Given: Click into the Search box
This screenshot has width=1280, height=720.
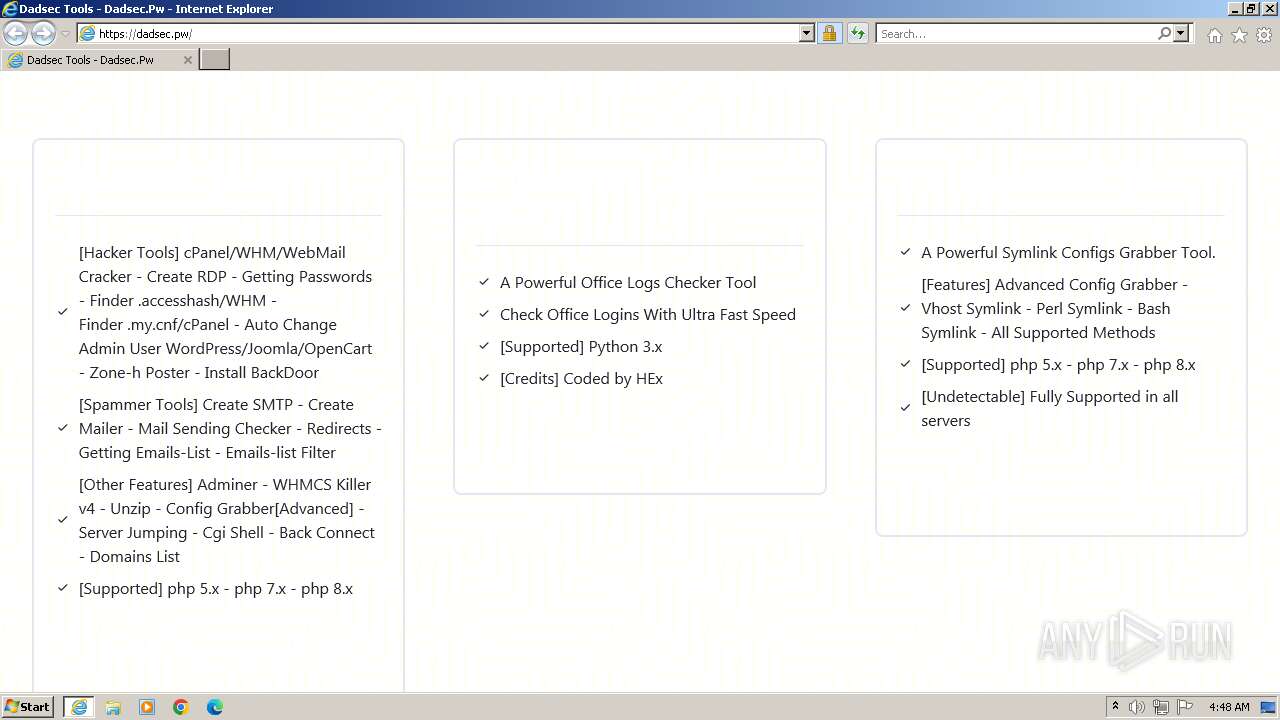Looking at the screenshot, I should tap(1015, 33).
